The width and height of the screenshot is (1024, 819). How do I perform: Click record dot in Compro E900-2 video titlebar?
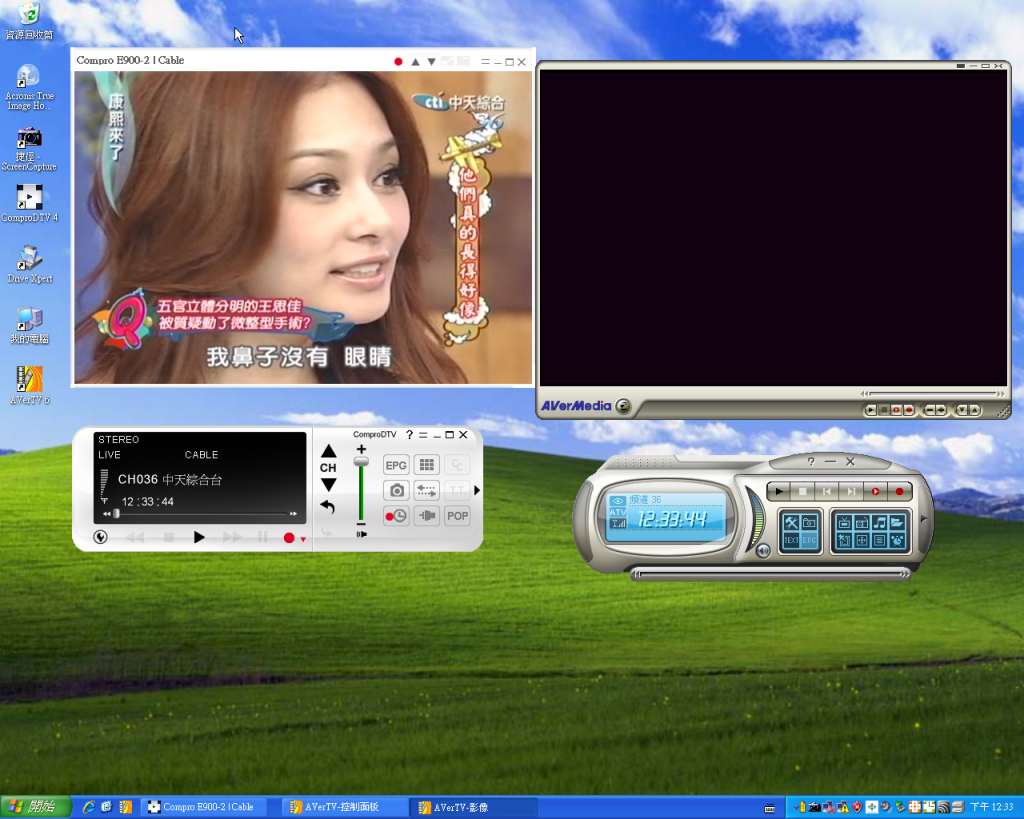tap(398, 61)
